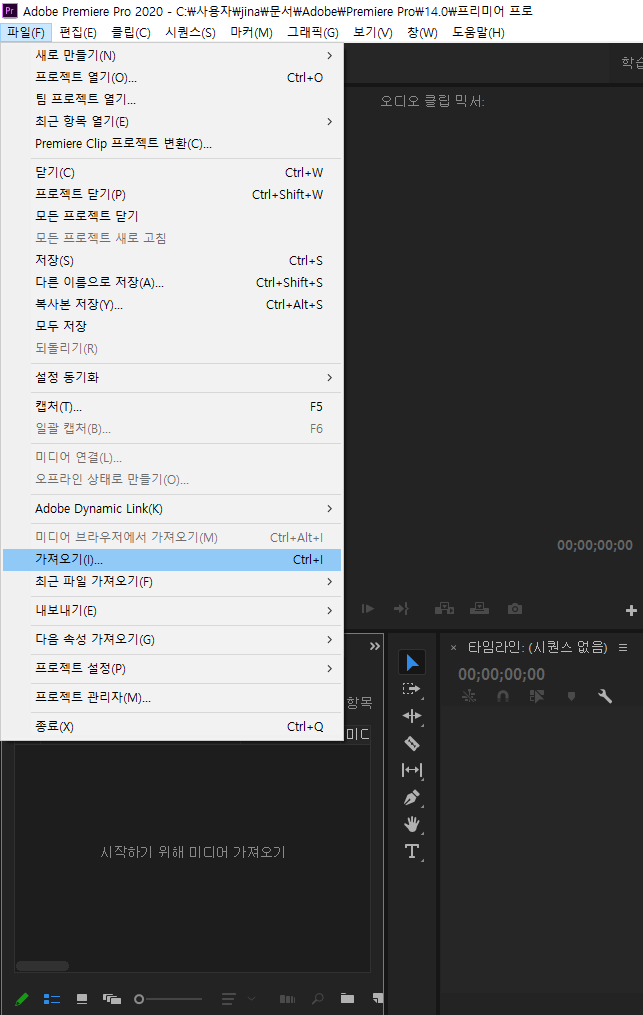
Task: Open the 시퀀스(S) menu
Action: tap(190, 32)
